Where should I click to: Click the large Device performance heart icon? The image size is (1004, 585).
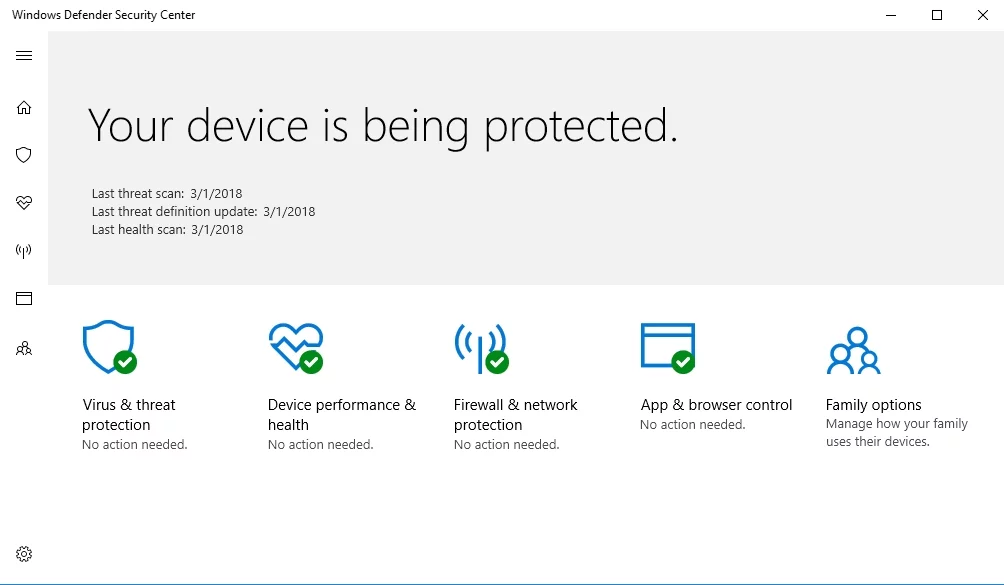click(x=295, y=347)
